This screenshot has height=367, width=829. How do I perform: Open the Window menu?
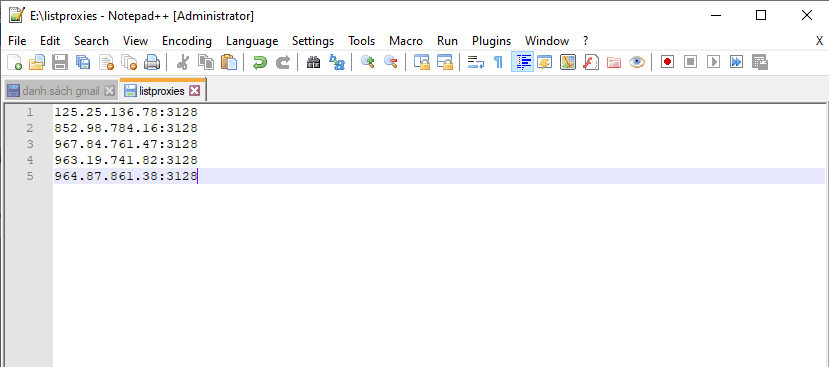click(x=547, y=41)
